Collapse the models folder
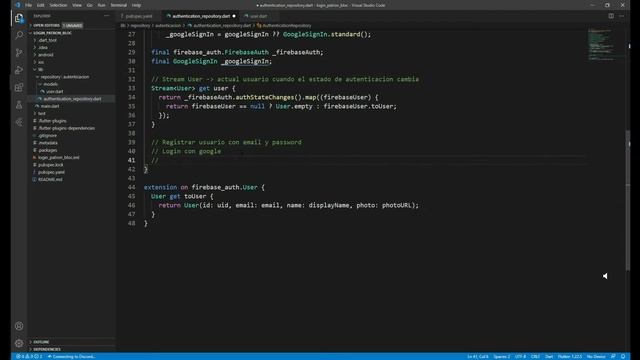The image size is (640, 360). coord(50,84)
